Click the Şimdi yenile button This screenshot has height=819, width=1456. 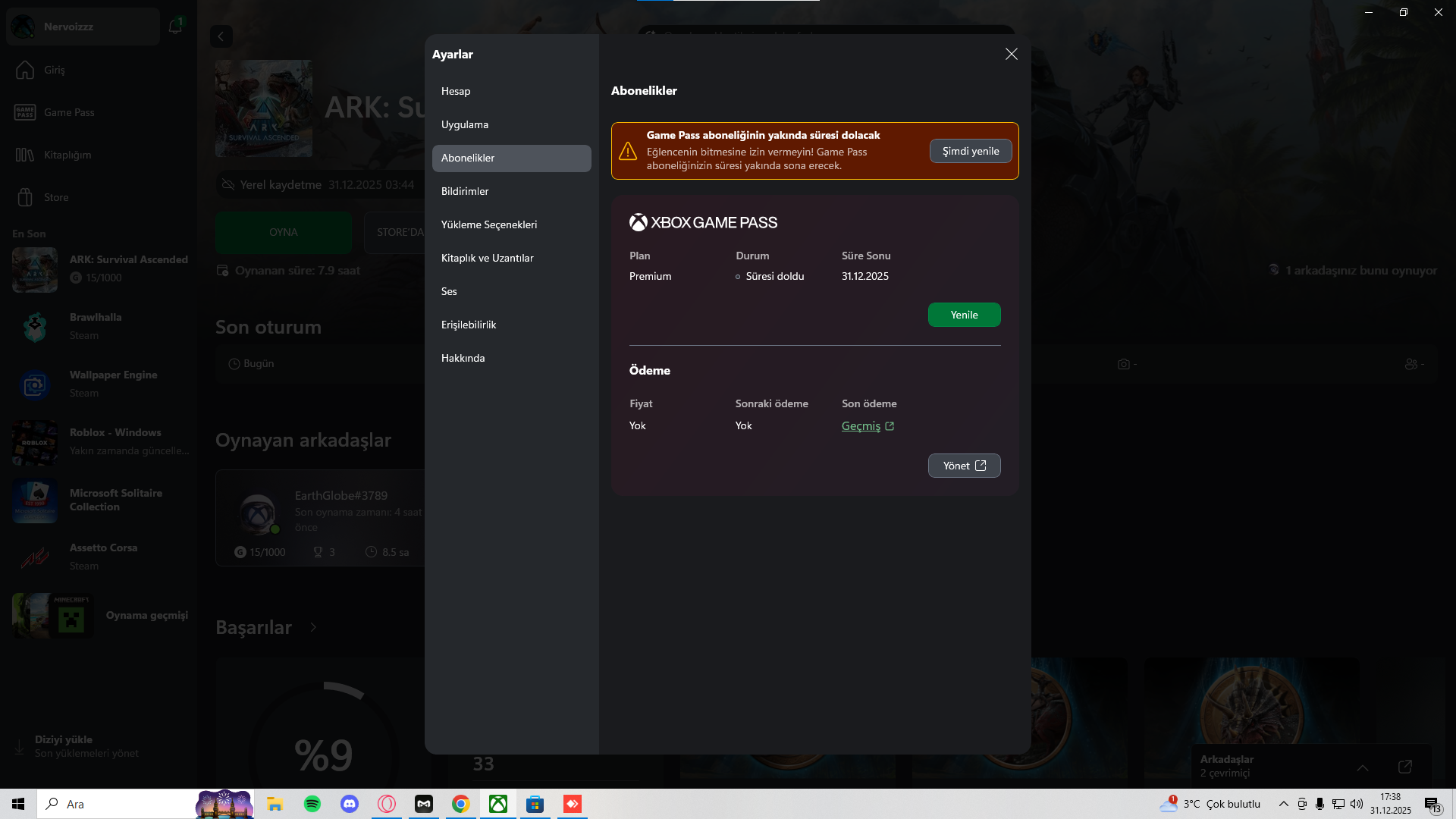[x=971, y=151]
